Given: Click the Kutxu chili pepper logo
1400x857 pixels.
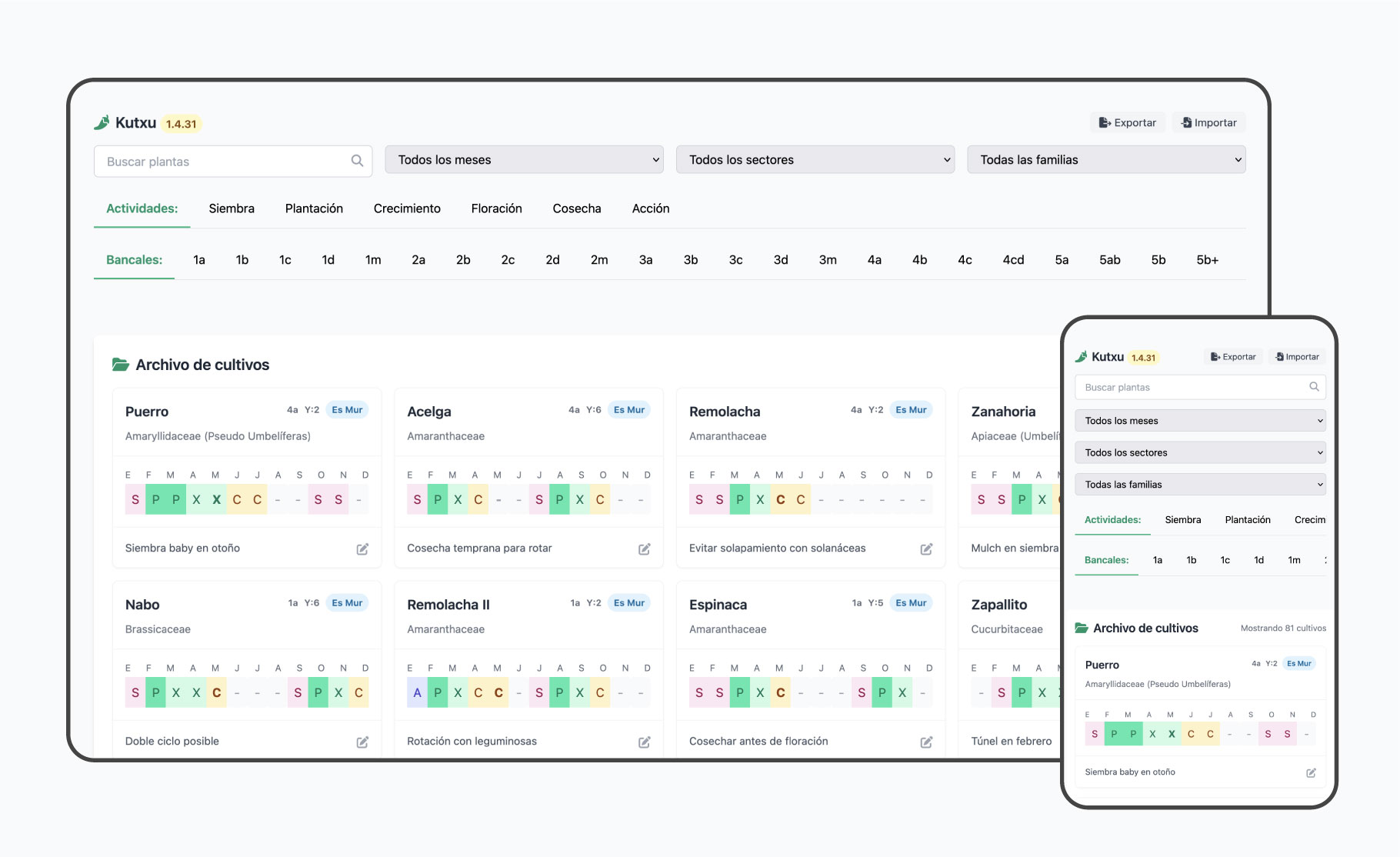Looking at the screenshot, I should 102,122.
